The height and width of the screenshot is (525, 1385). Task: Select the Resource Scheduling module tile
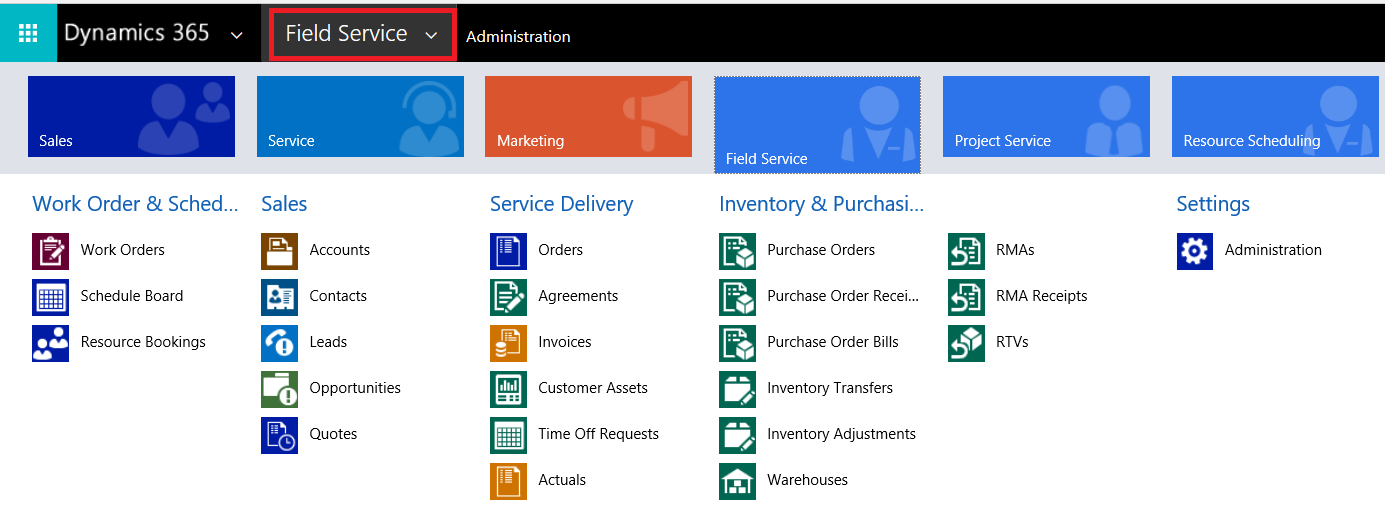pyautogui.click(x=1275, y=116)
